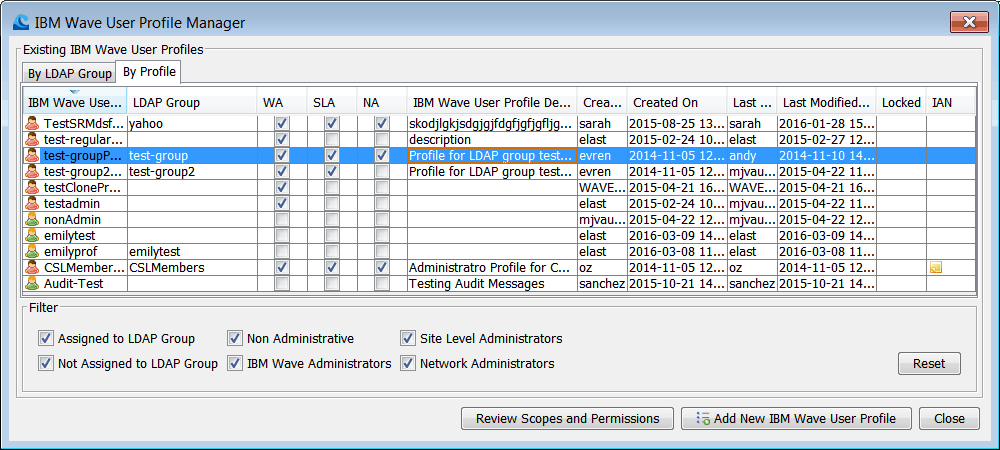Screen dimensions: 1000x450
Task: Click the user icon for testClonePr profile
Action: pyautogui.click(x=34, y=188)
